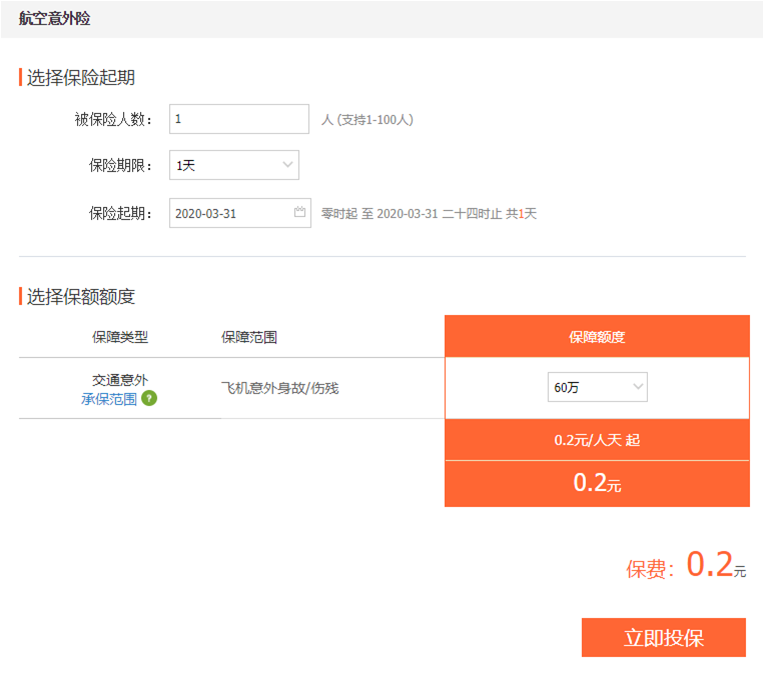Click the 保费 total price at the bottom
764x696 pixels.
[686, 567]
